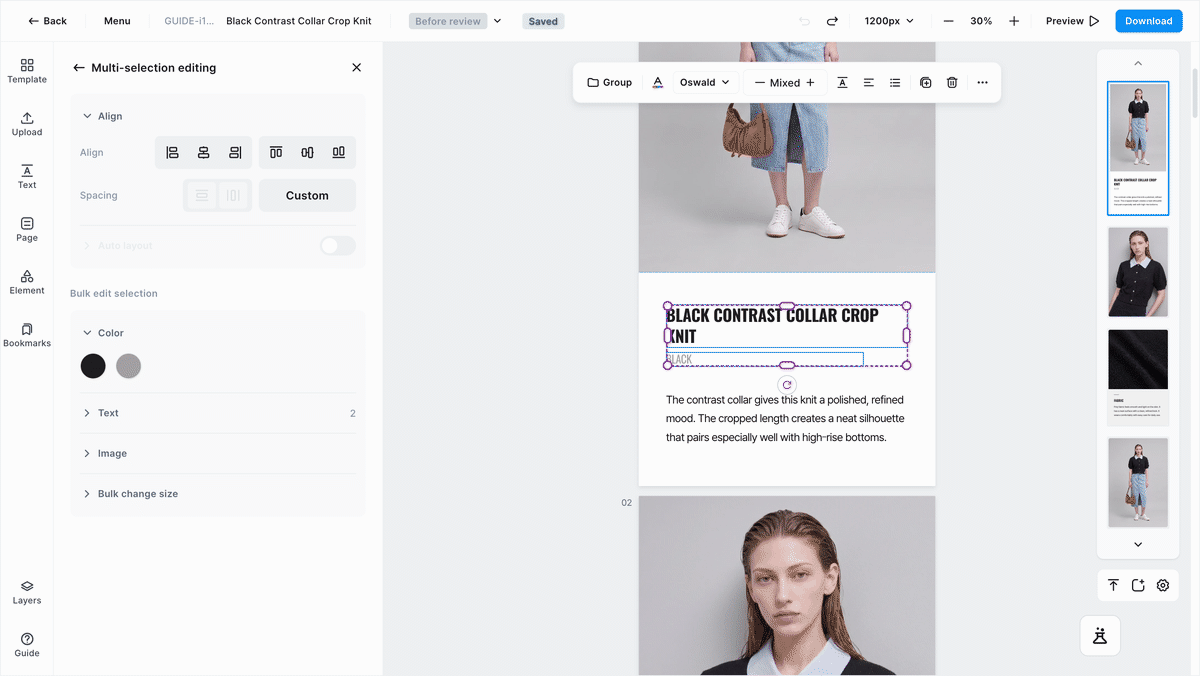
Task: Expand the Image section
Action: coord(218,454)
